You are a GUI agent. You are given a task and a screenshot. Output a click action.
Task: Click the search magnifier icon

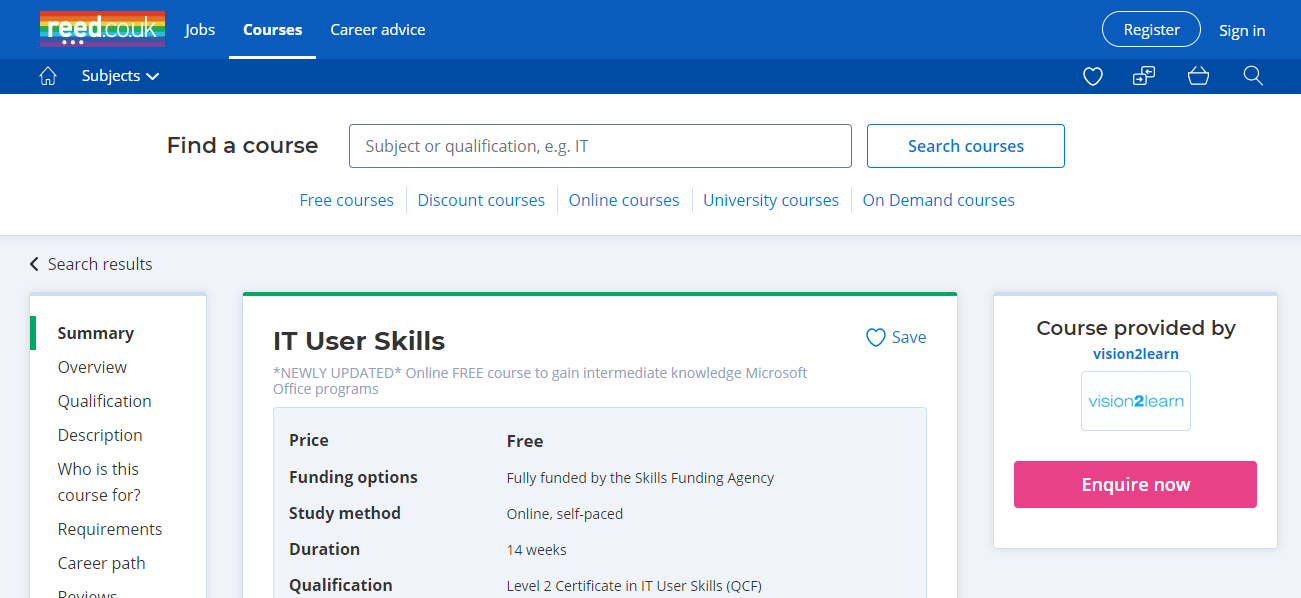[1252, 76]
